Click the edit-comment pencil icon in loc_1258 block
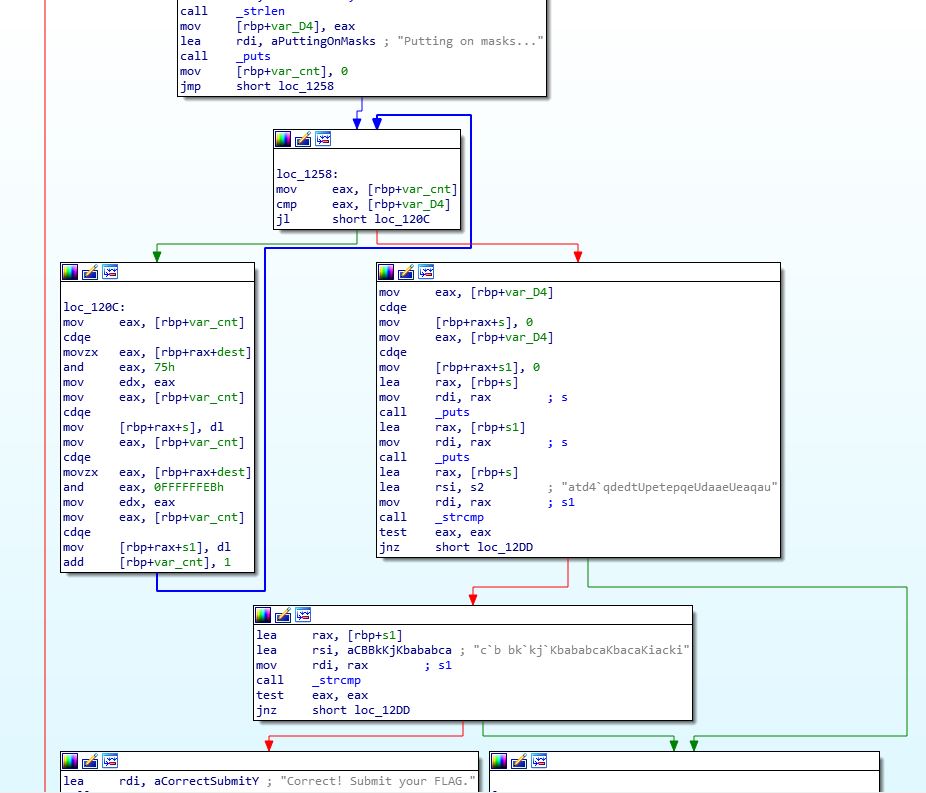Image resolution: width=926 pixels, height=793 pixels. point(303,139)
